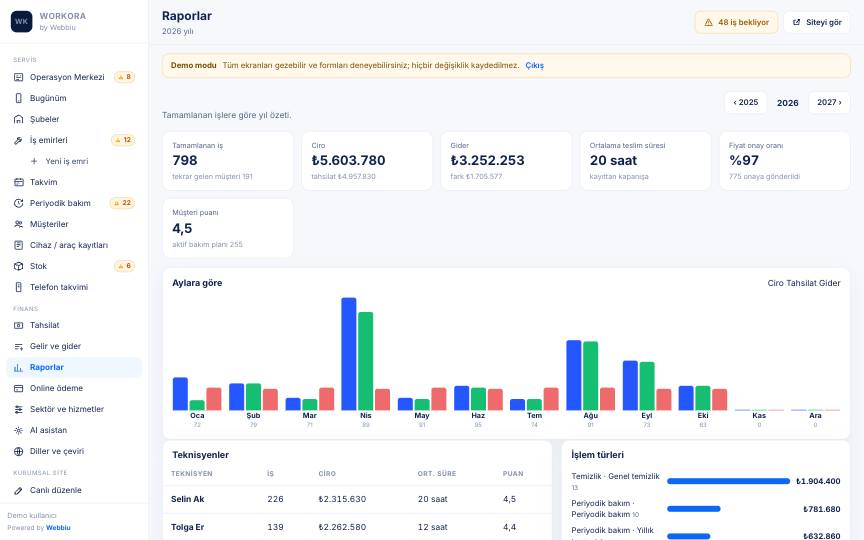Screen dimensions: 864x540
Task: Click the AI asistan sparkle icon
Action: [x=18, y=430]
